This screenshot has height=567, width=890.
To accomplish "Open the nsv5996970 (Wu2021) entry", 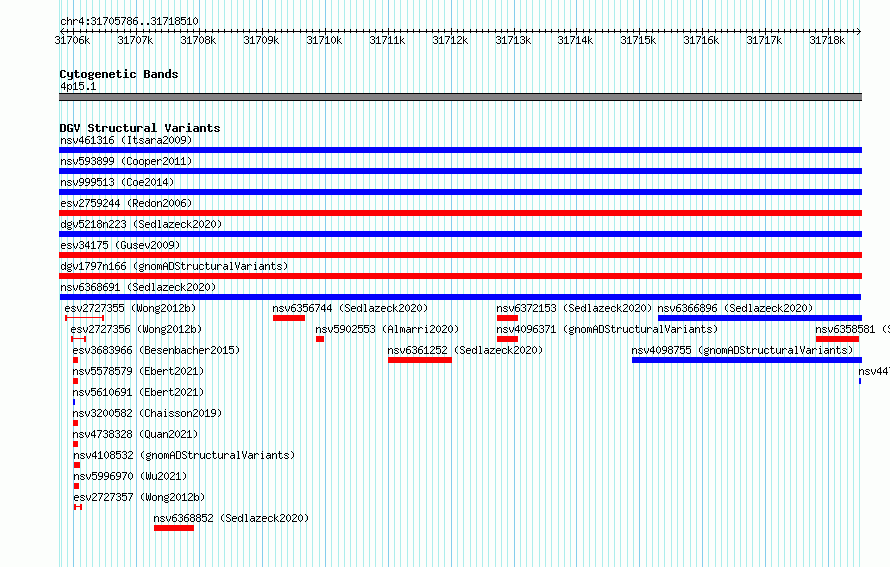I will (x=130, y=476).
